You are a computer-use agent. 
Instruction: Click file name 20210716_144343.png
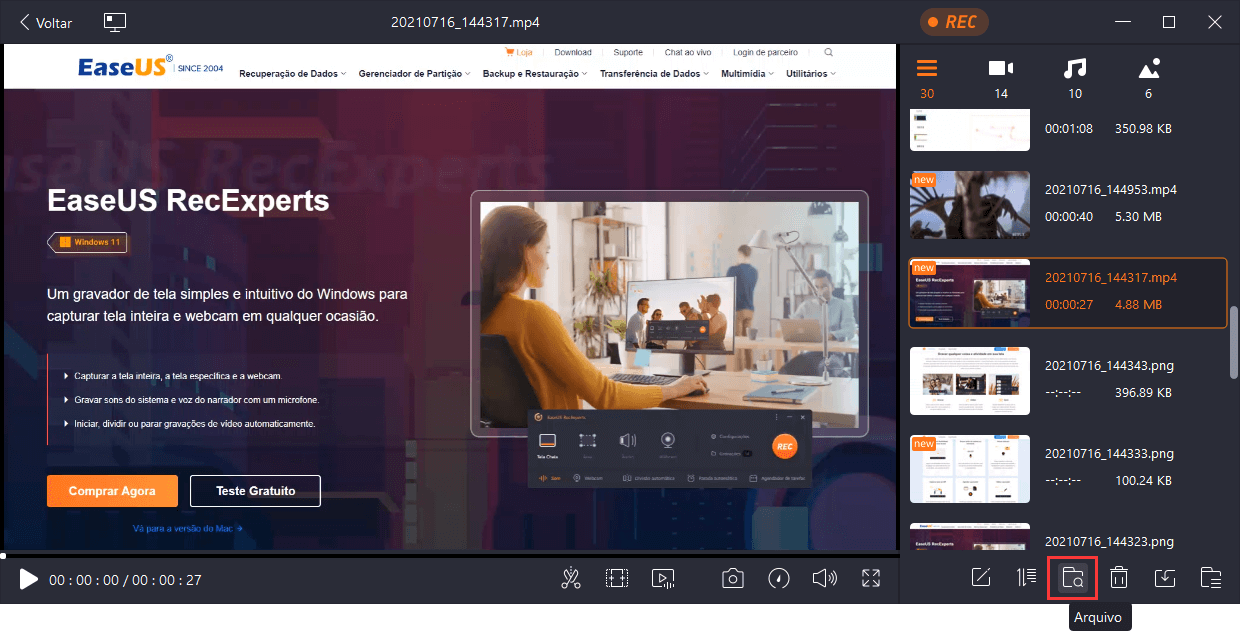coord(1110,365)
